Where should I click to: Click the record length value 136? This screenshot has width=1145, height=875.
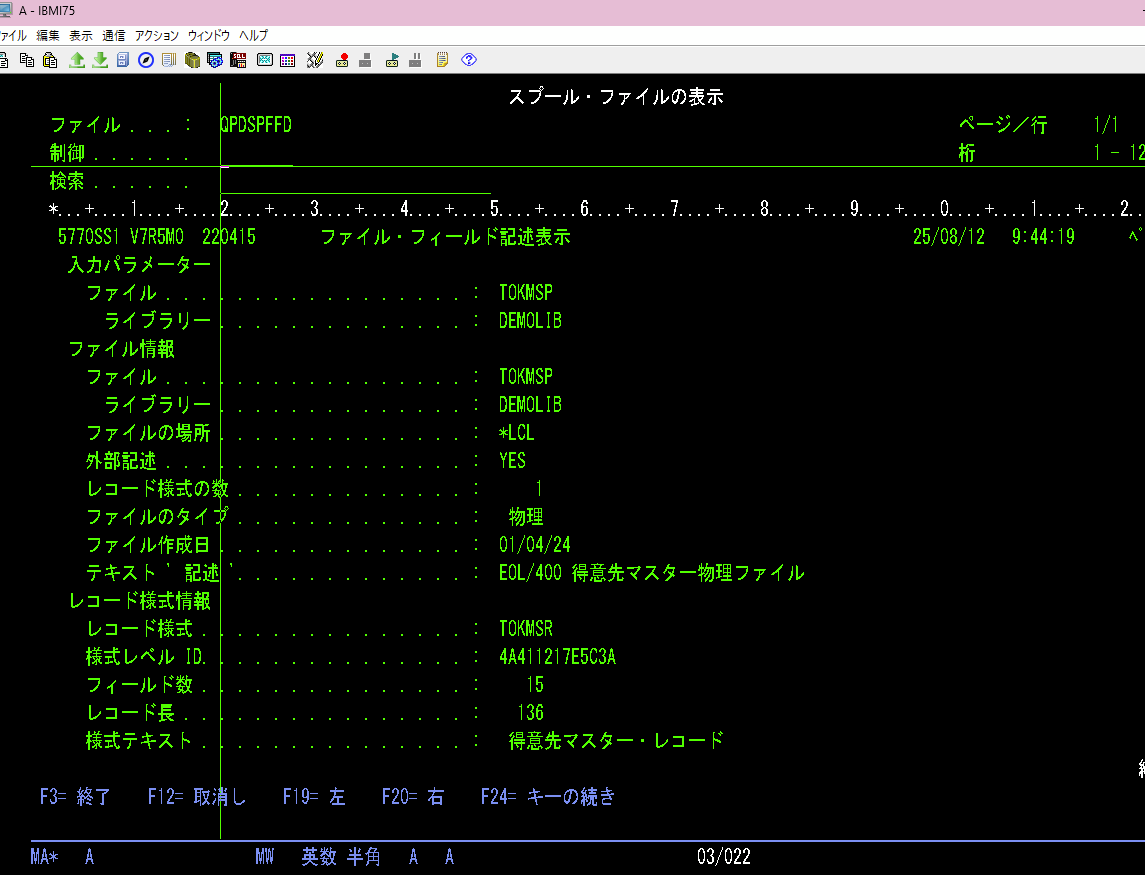coord(530,712)
